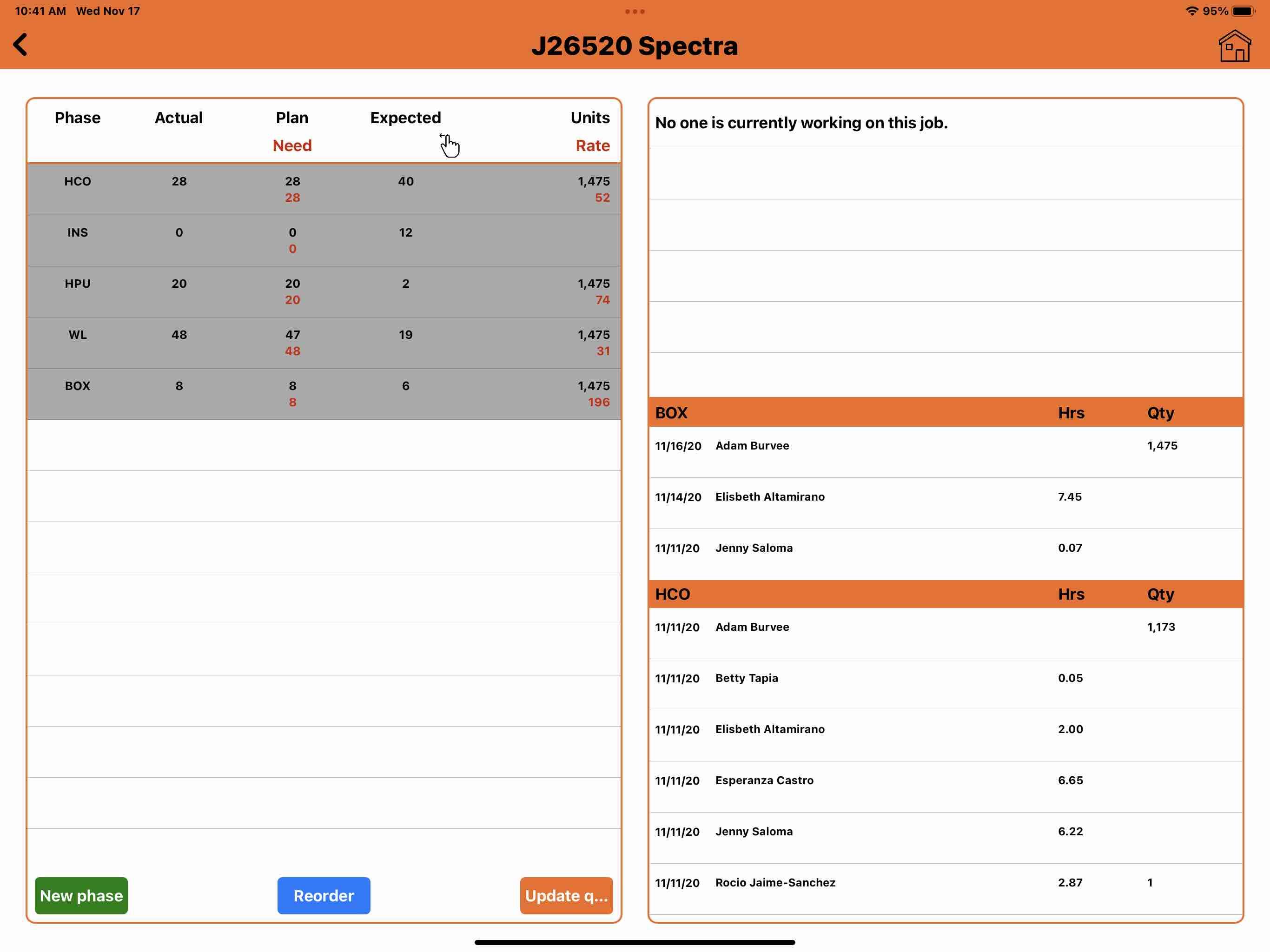Select the BOX phase row

(324, 394)
